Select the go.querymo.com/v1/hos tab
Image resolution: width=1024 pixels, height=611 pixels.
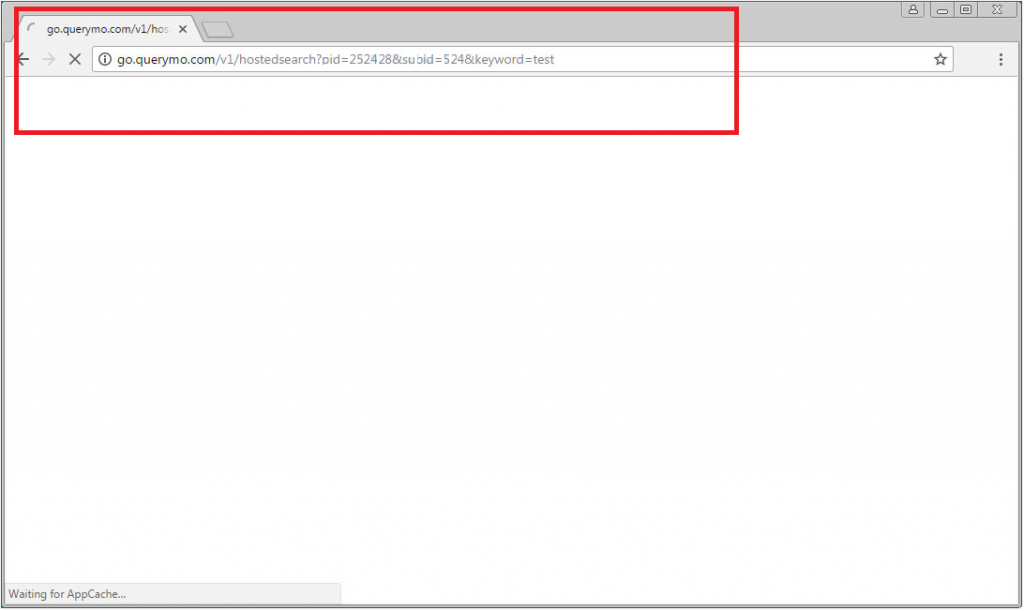[x=108, y=29]
